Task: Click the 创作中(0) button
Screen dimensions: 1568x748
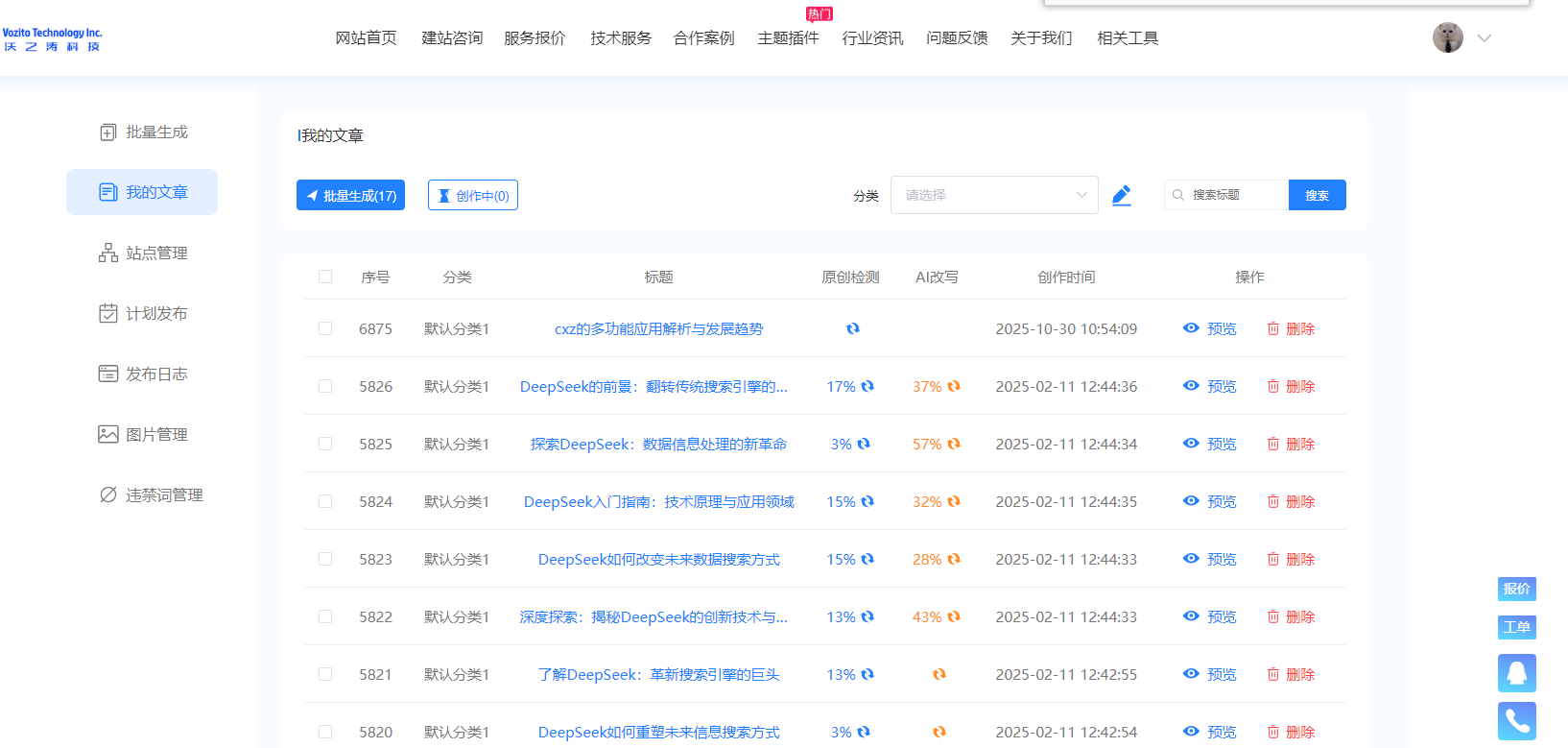Action: pos(472,195)
